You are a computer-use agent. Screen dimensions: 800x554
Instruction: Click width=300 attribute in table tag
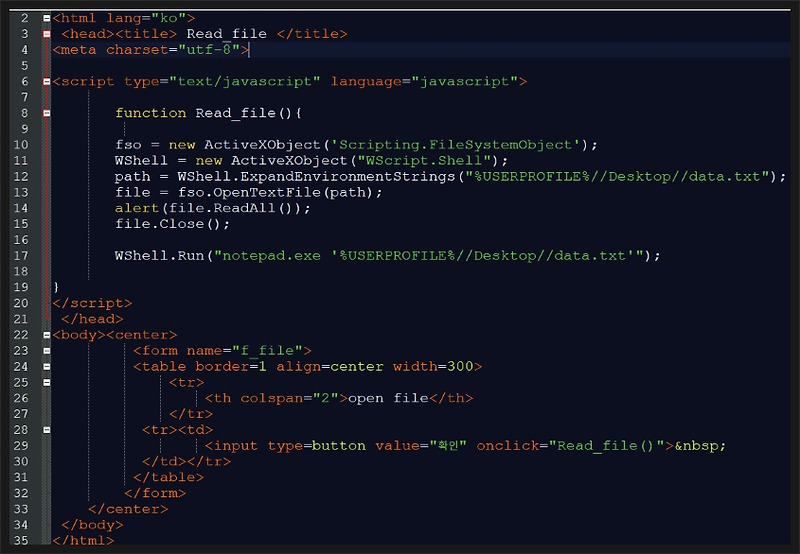(433, 367)
